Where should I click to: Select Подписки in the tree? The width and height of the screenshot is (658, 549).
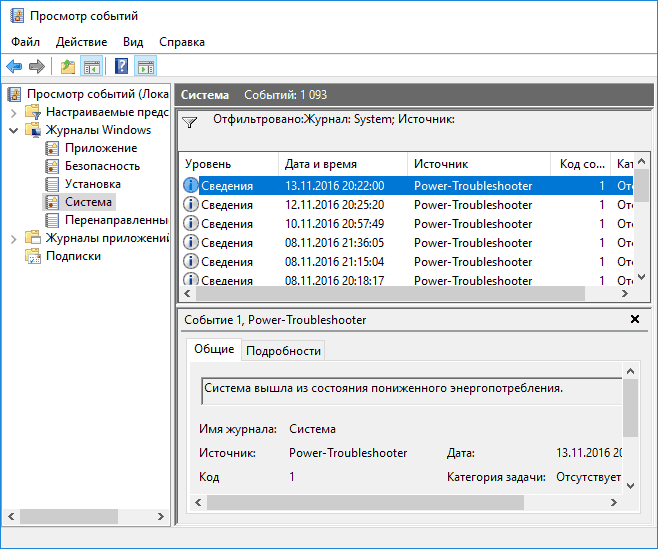point(73,256)
